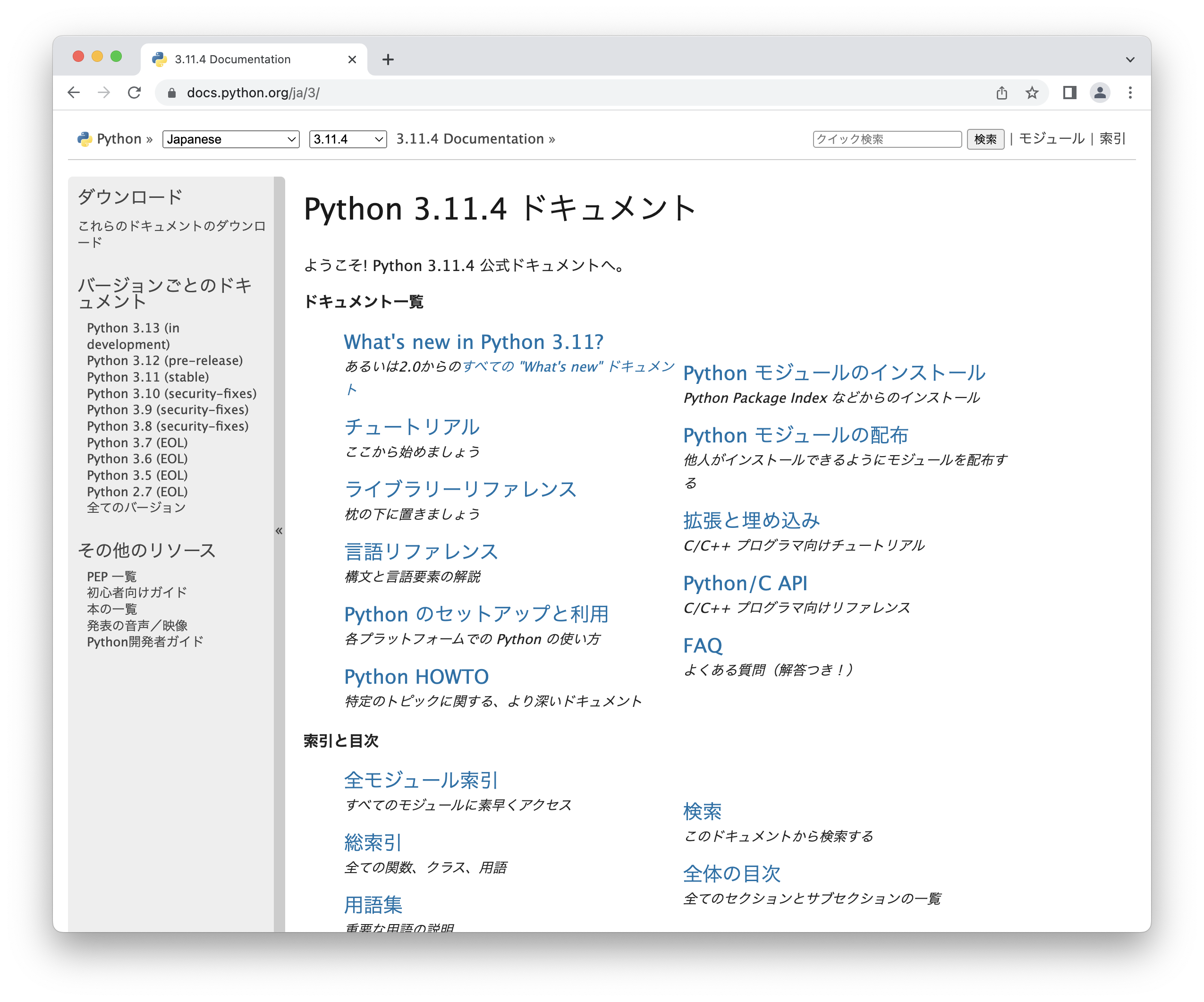Click the Python logo in breadcrumb
This screenshot has width=1204, height=1002.
(x=85, y=139)
